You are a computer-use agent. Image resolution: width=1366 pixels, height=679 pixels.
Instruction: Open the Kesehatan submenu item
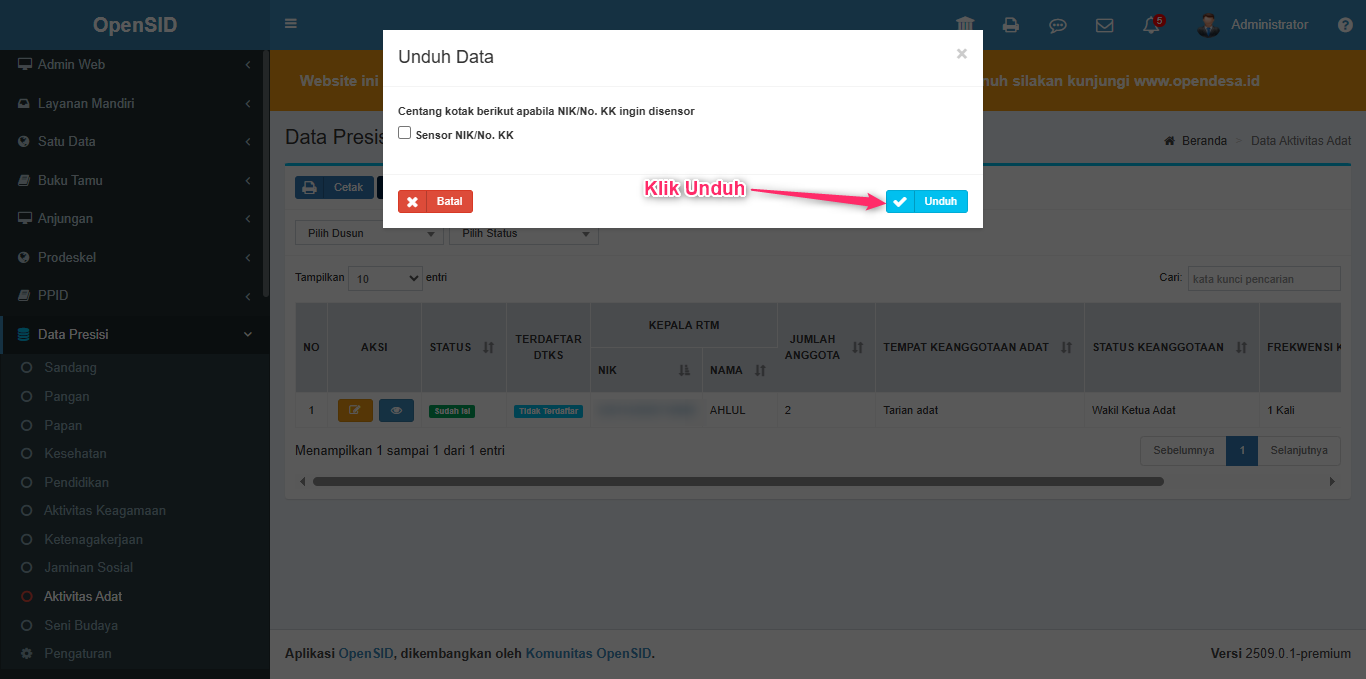75,454
